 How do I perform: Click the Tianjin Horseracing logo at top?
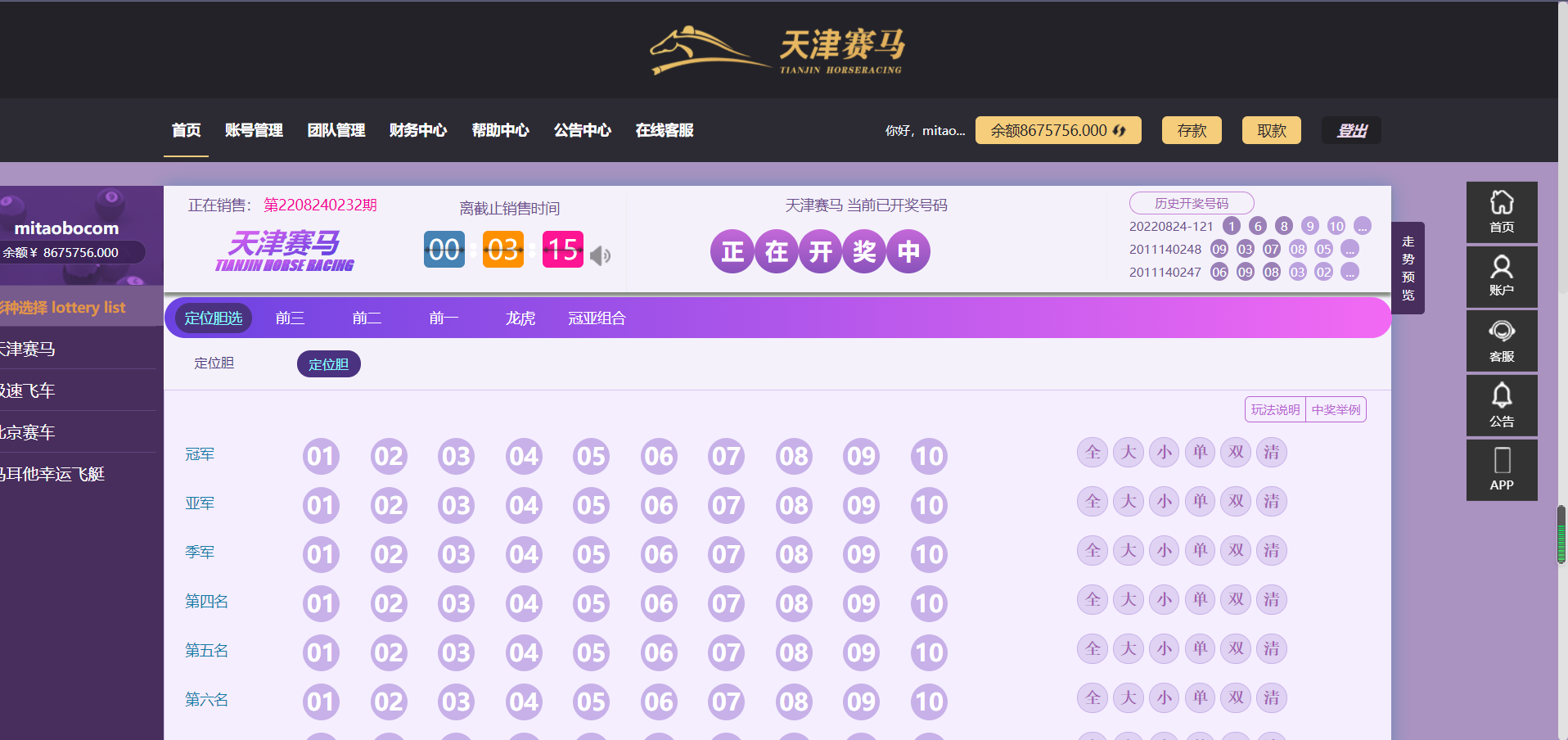[x=777, y=51]
